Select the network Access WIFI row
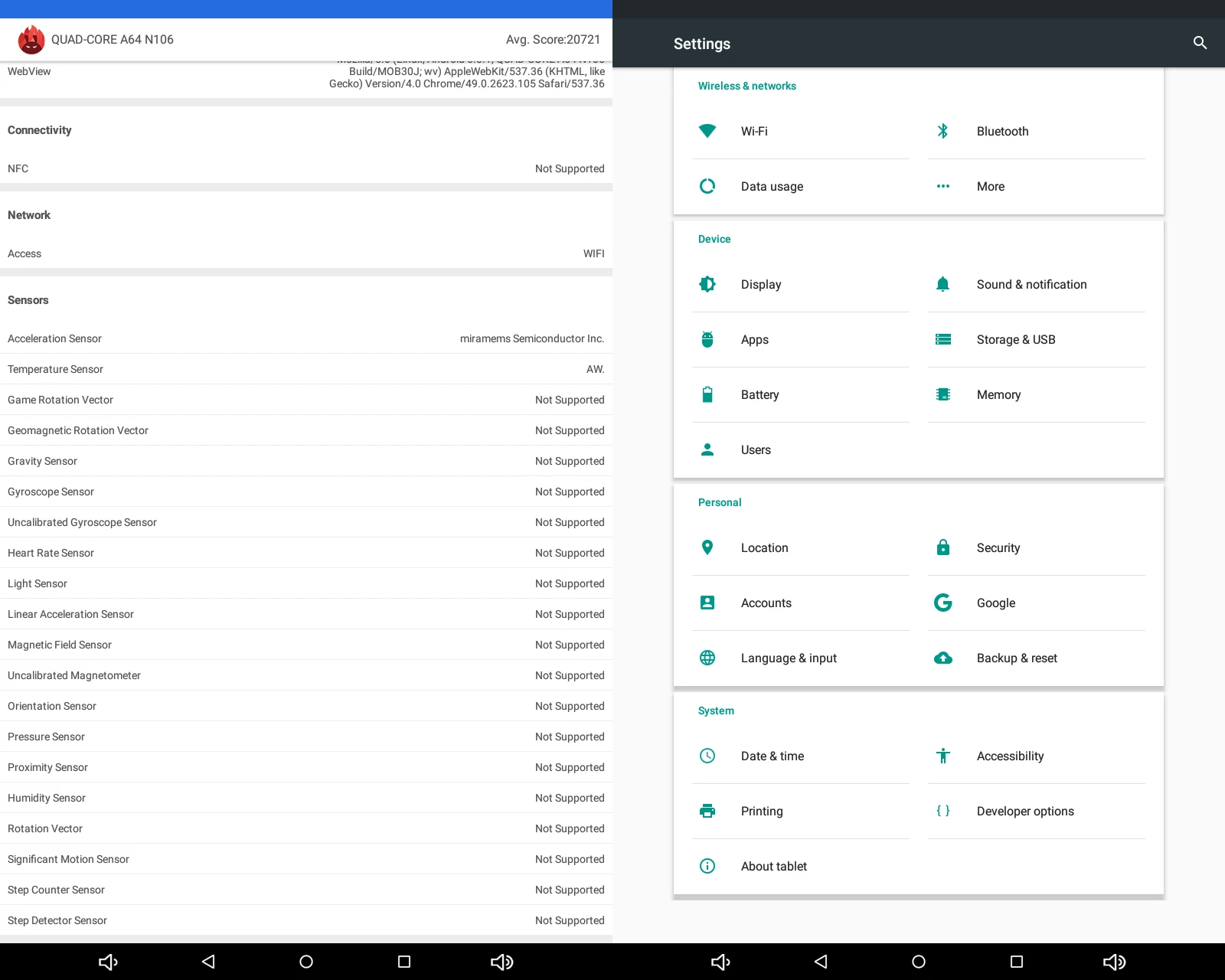The width and height of the screenshot is (1225, 980). point(306,253)
